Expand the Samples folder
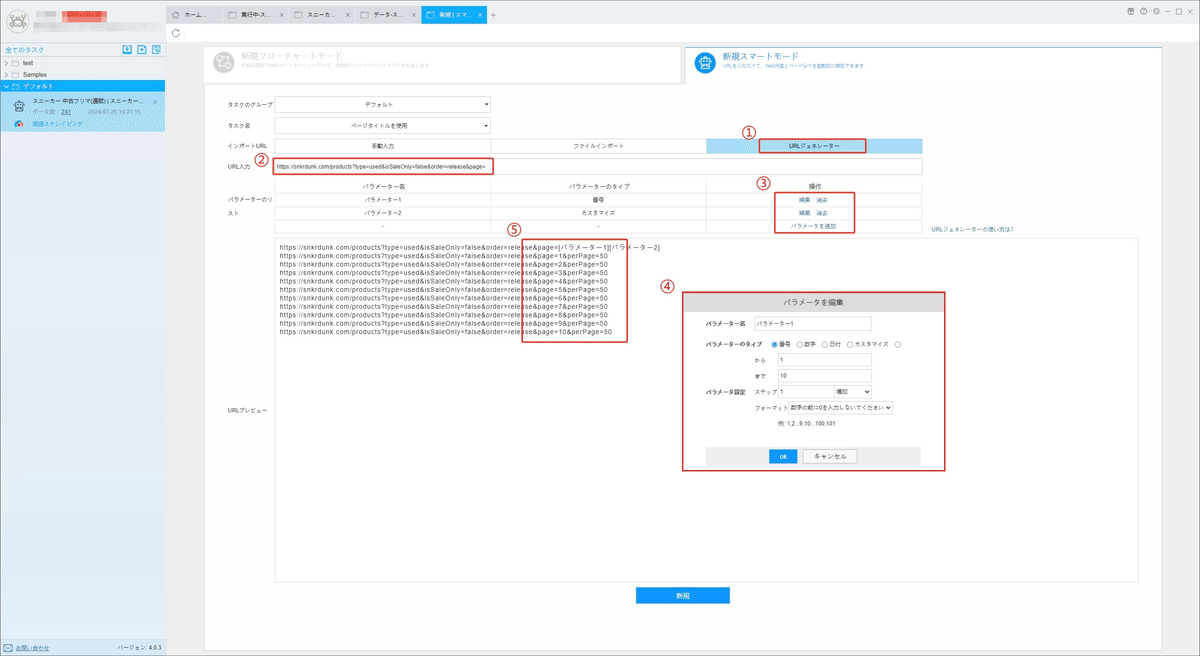The height and width of the screenshot is (656, 1200). pyautogui.click(x=6, y=75)
